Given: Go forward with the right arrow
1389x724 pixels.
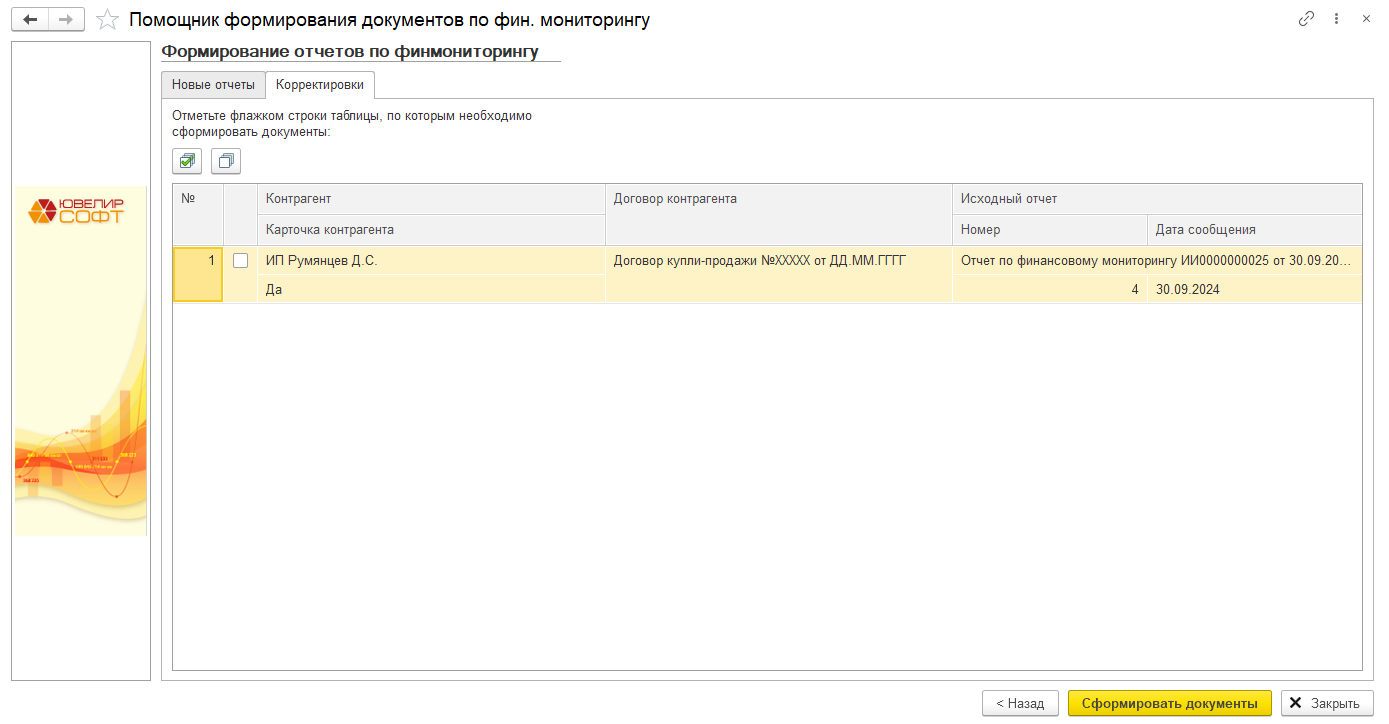Looking at the screenshot, I should tap(66, 19).
